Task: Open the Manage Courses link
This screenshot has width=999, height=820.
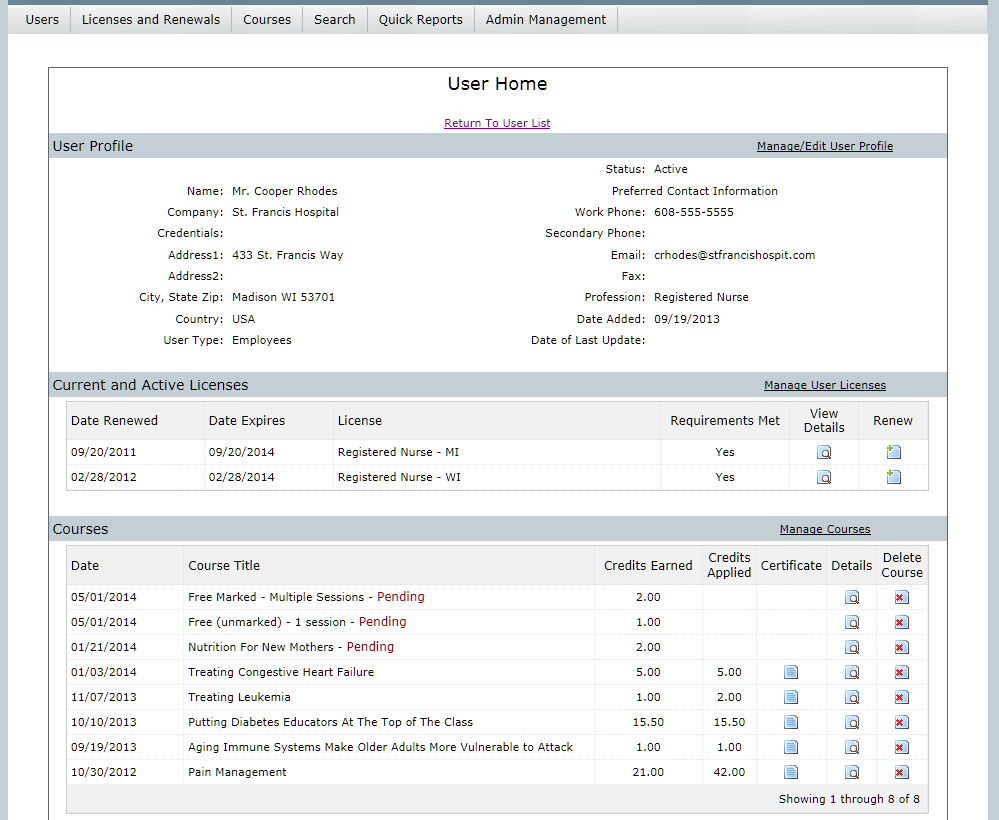Action: point(824,529)
